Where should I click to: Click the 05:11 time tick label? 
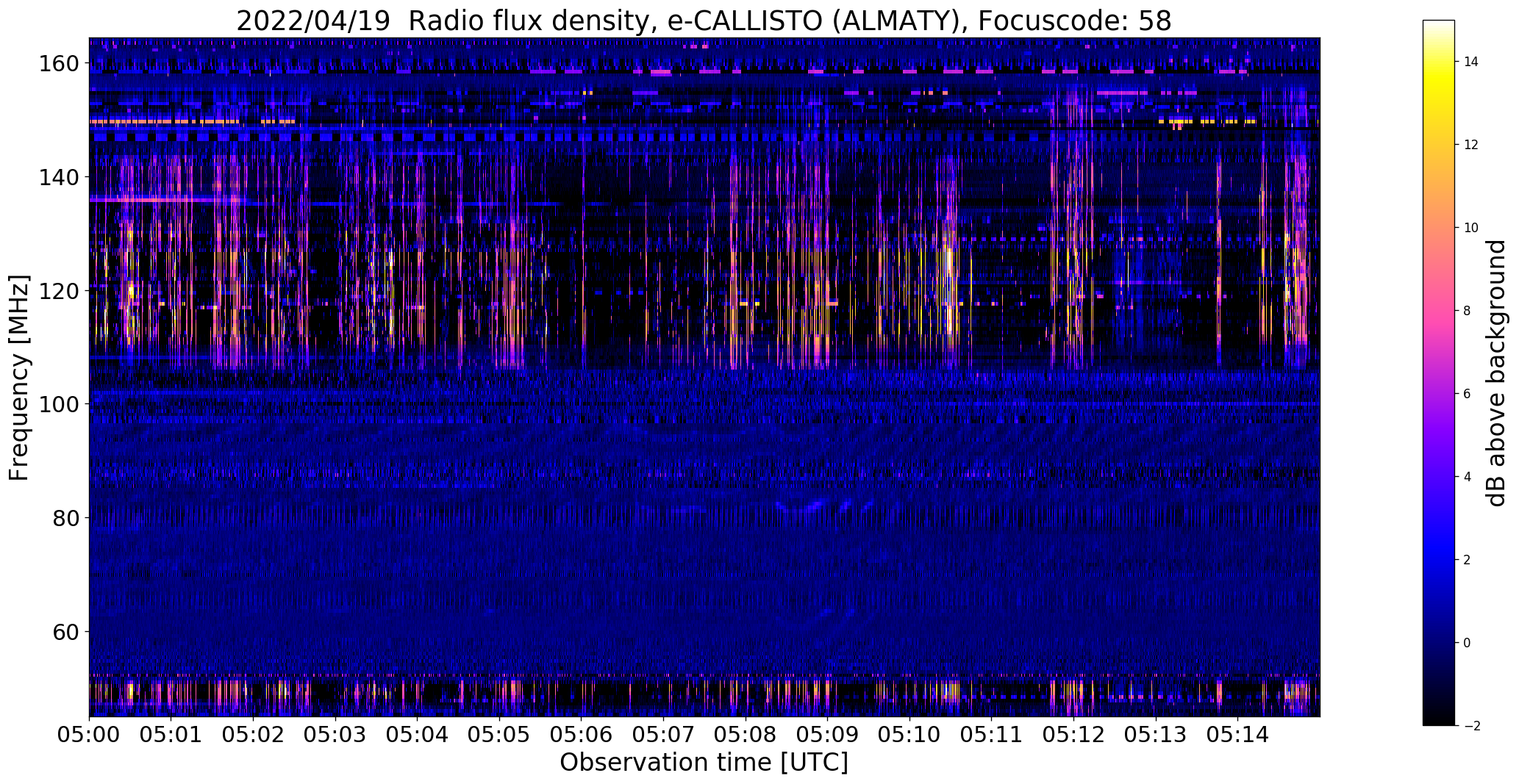[x=991, y=736]
